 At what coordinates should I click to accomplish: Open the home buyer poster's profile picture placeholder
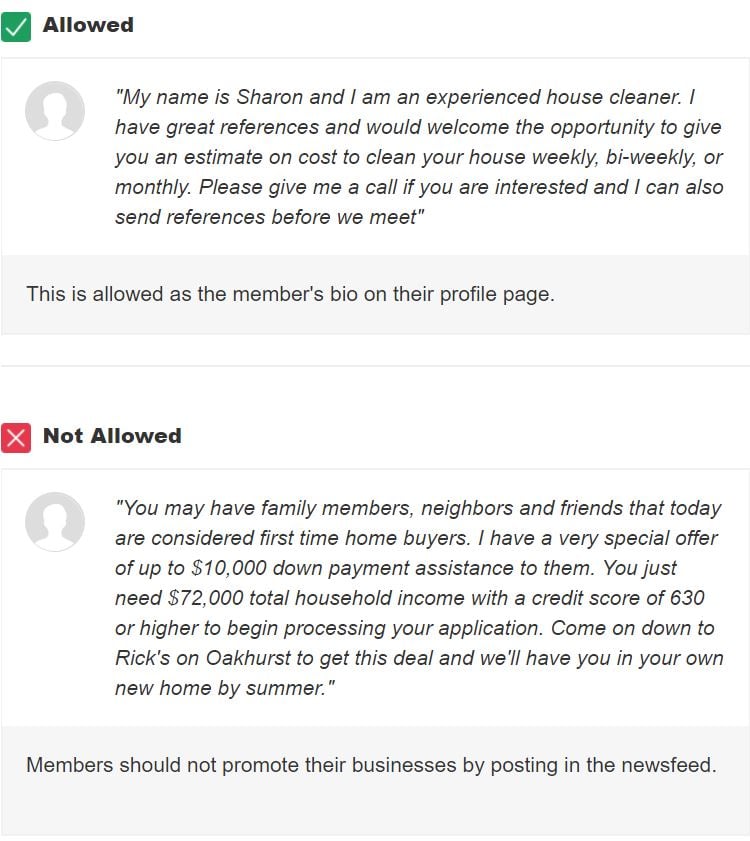(55, 522)
